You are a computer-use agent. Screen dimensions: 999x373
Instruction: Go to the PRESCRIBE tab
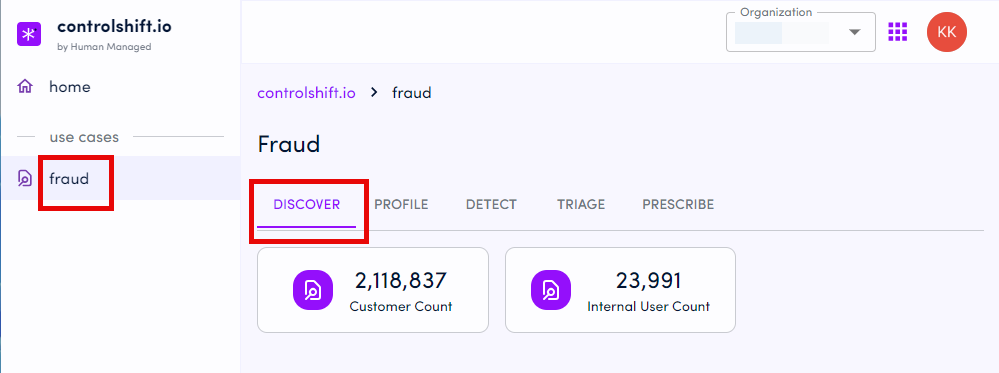click(x=678, y=205)
